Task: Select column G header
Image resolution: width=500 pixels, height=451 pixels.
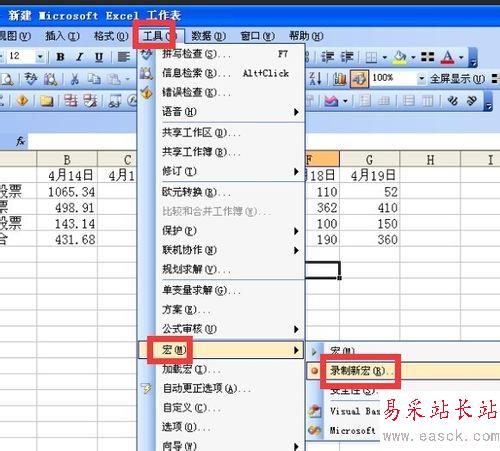Action: pyautogui.click(x=369, y=160)
